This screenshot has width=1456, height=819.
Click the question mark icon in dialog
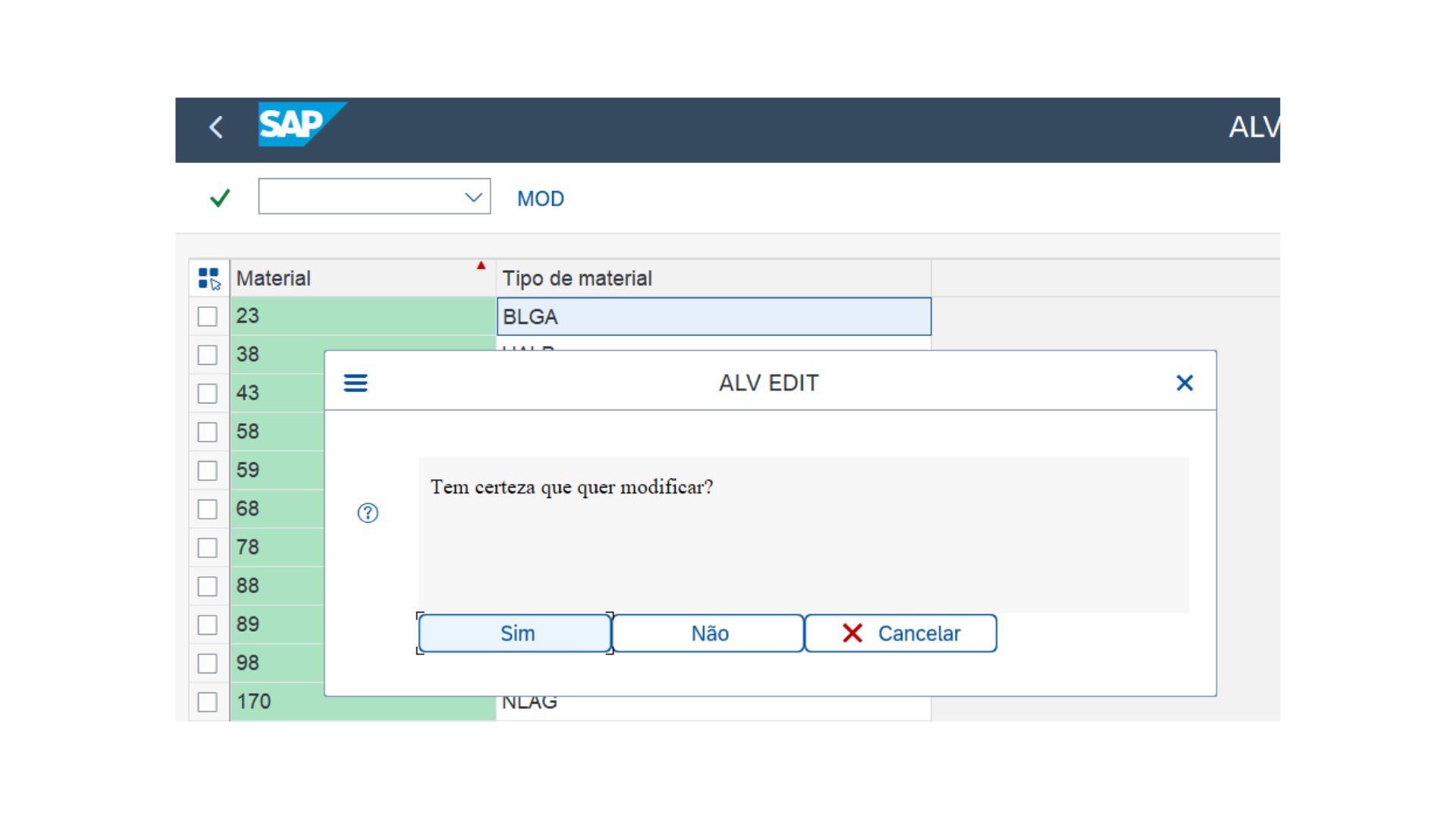click(x=368, y=513)
